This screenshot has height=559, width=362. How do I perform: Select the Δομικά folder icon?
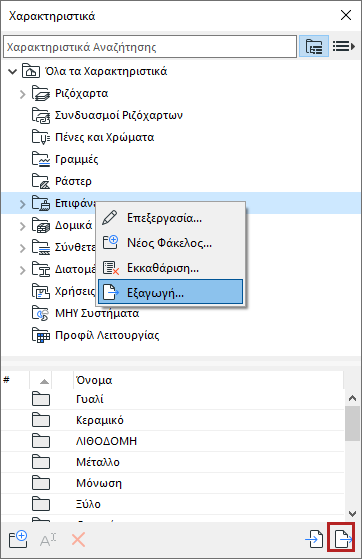[41, 225]
